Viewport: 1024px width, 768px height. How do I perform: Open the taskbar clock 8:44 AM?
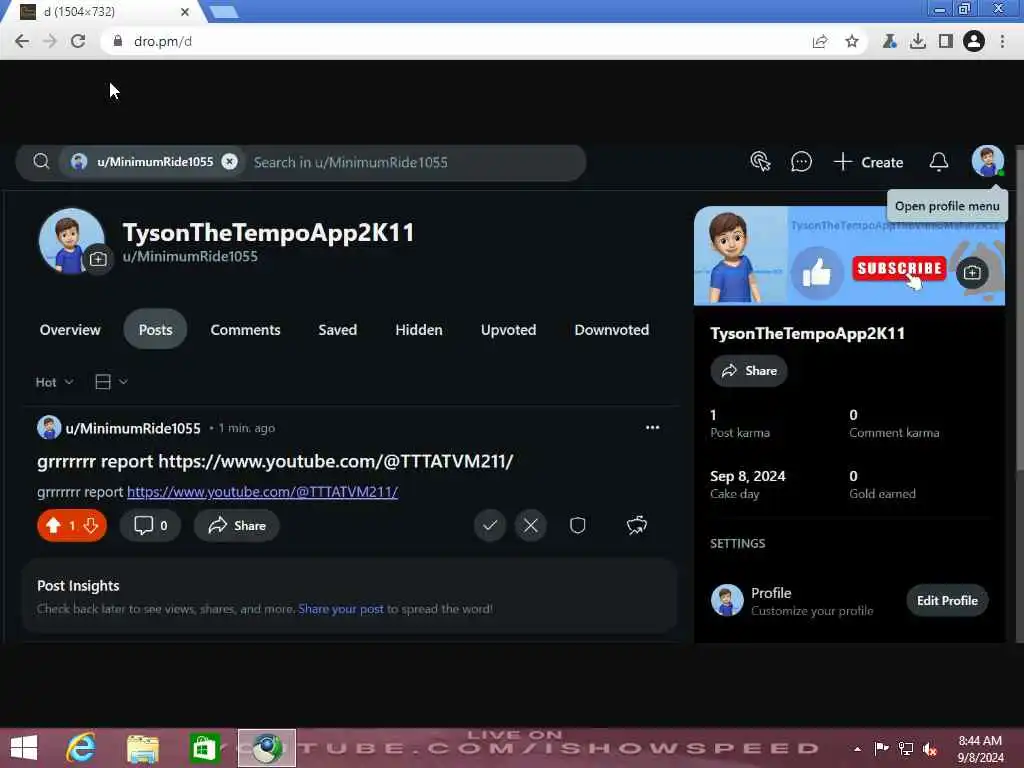coord(980,748)
